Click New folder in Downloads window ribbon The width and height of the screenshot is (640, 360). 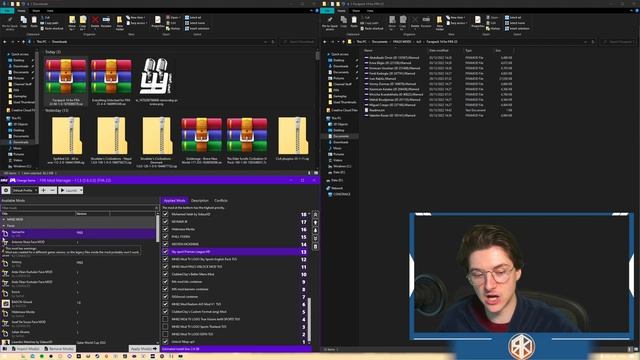(120, 23)
